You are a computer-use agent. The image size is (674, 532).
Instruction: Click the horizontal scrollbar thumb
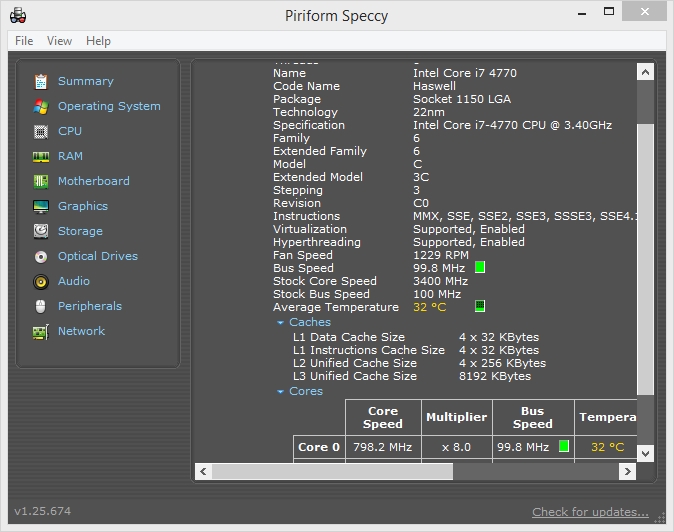pos(332,471)
